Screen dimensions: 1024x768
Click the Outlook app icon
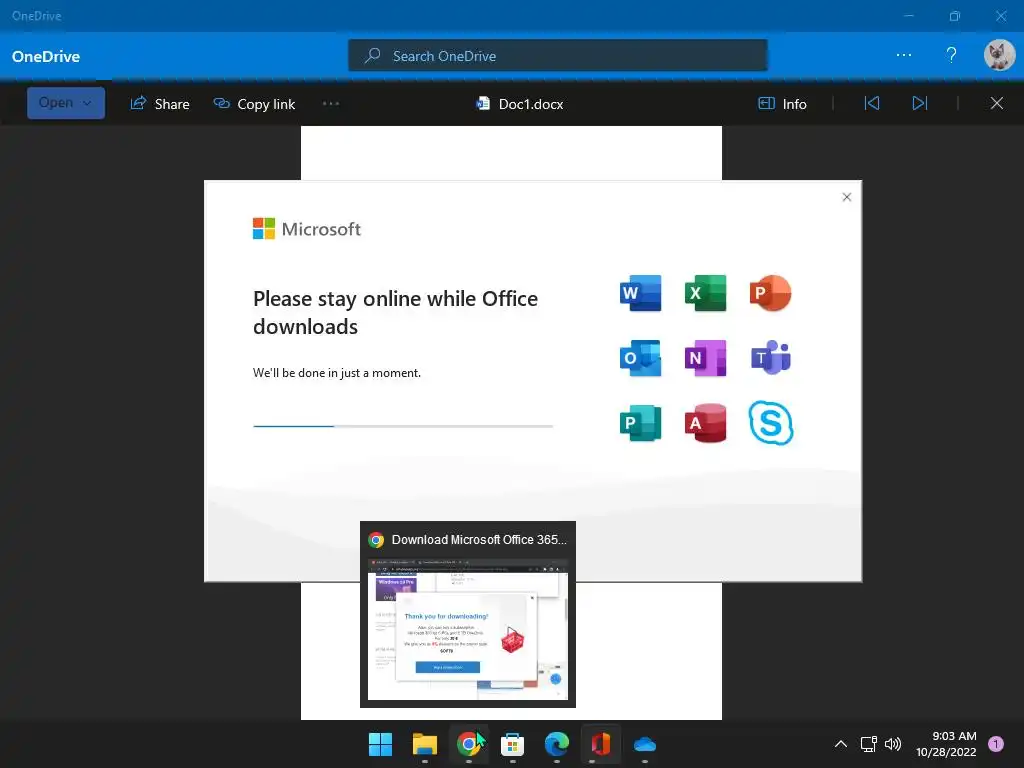640,358
